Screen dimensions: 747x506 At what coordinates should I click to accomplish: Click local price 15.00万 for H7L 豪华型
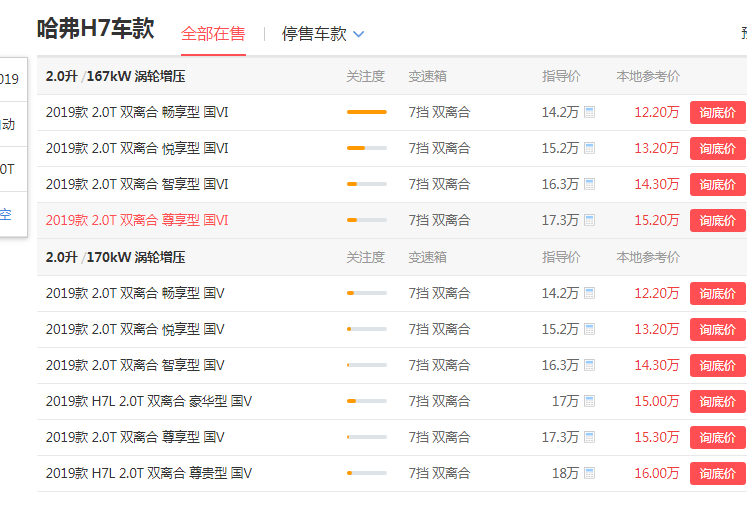click(x=656, y=401)
